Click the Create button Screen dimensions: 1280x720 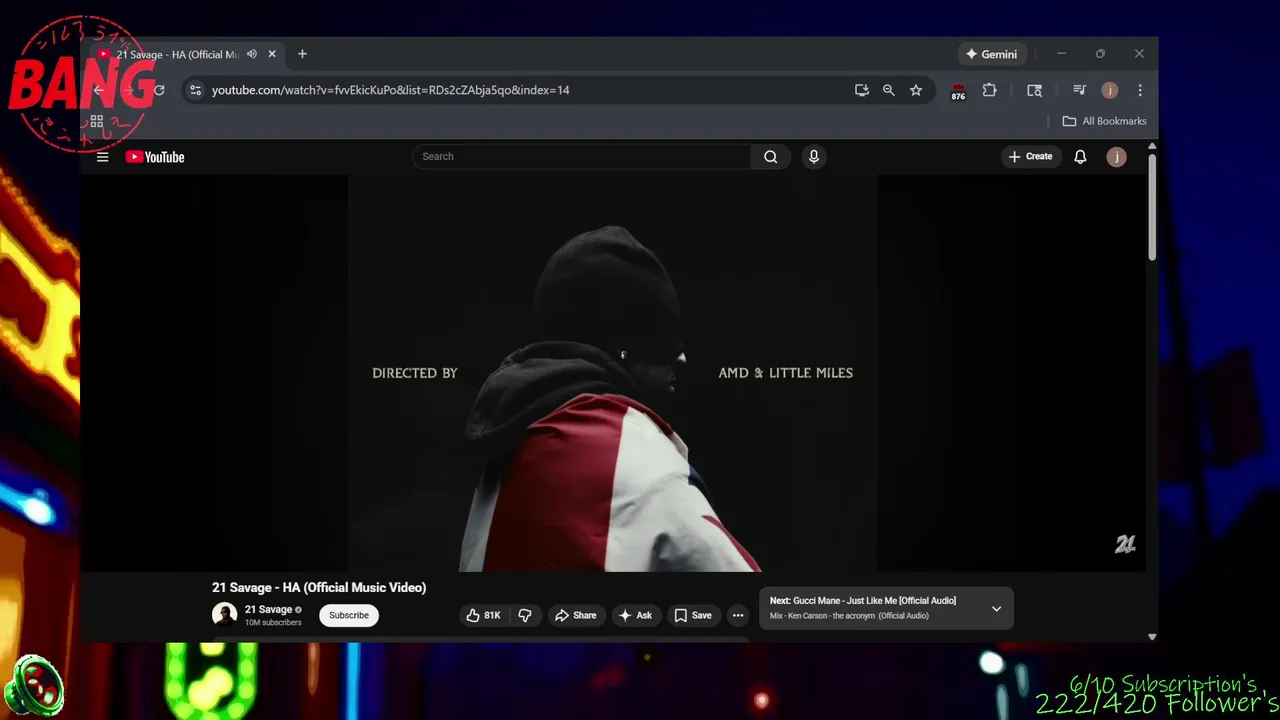pyautogui.click(x=1030, y=156)
